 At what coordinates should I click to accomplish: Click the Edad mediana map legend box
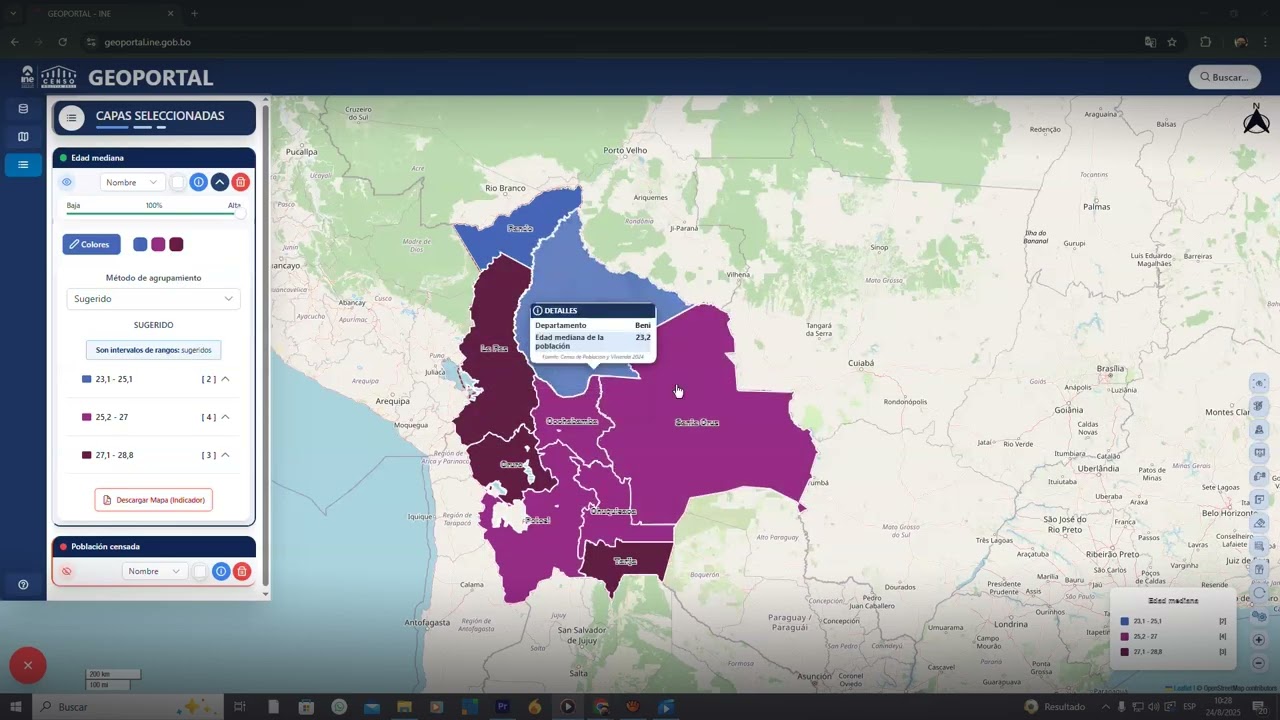[1173, 628]
